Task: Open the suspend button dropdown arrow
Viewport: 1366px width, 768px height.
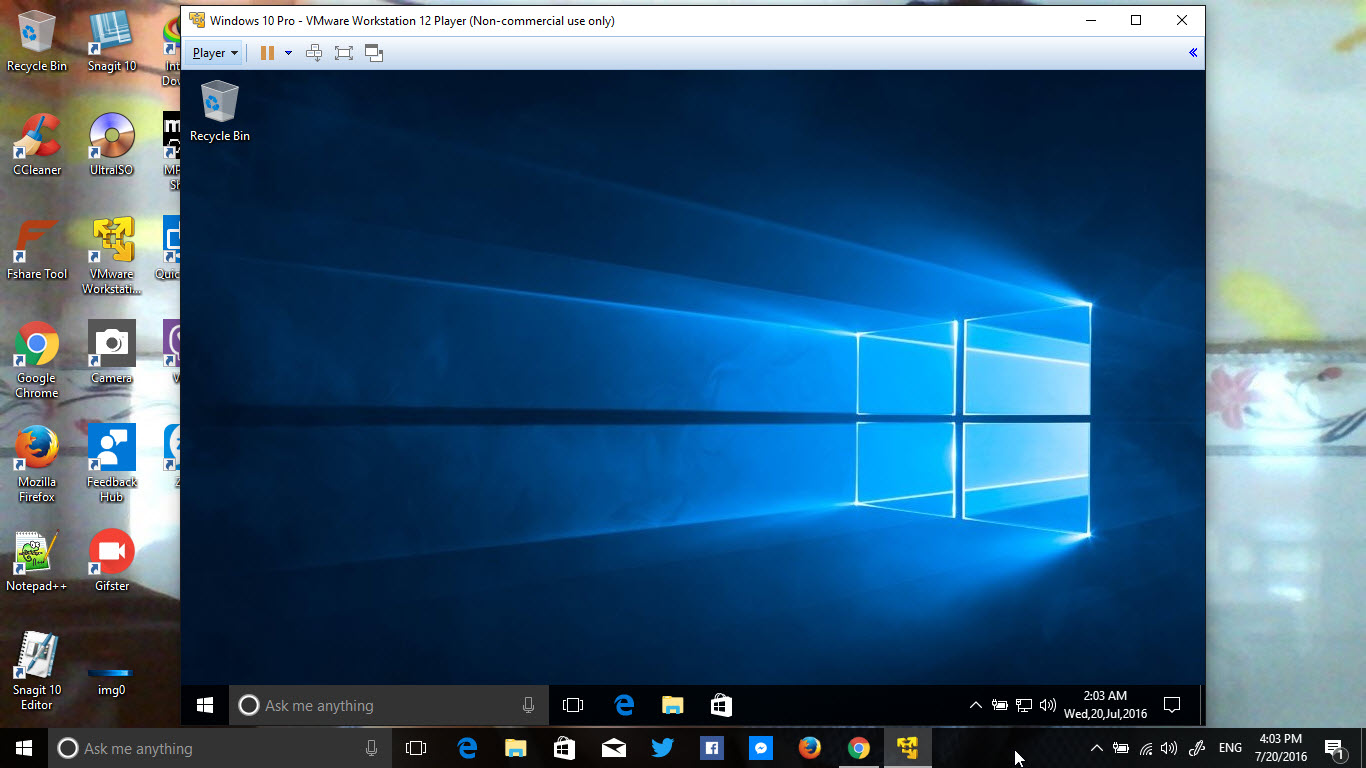Action: 289,52
